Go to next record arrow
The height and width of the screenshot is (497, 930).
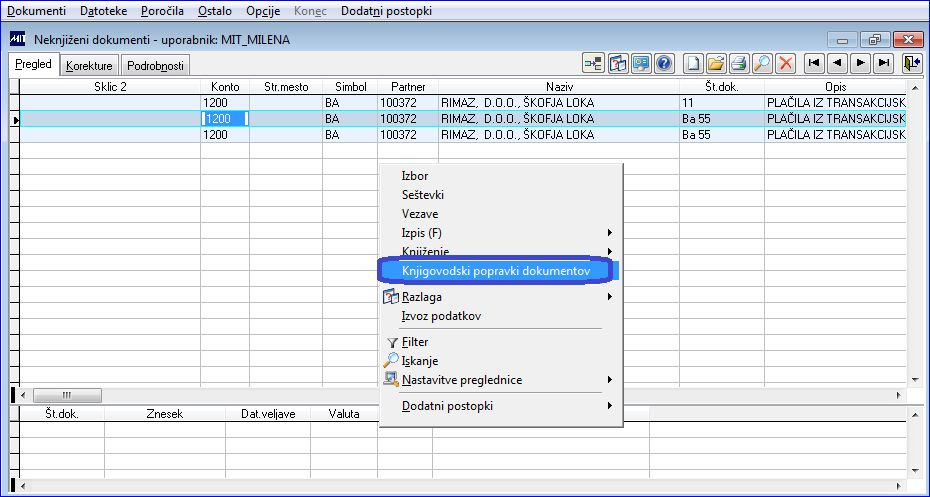point(861,63)
